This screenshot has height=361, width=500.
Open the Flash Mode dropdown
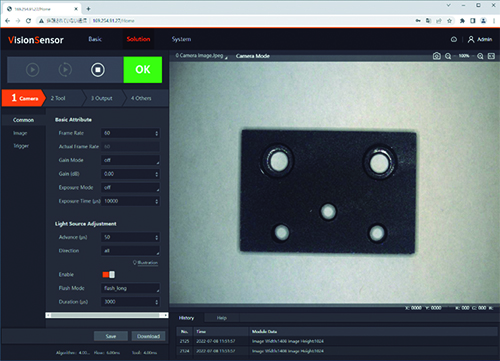(130, 288)
